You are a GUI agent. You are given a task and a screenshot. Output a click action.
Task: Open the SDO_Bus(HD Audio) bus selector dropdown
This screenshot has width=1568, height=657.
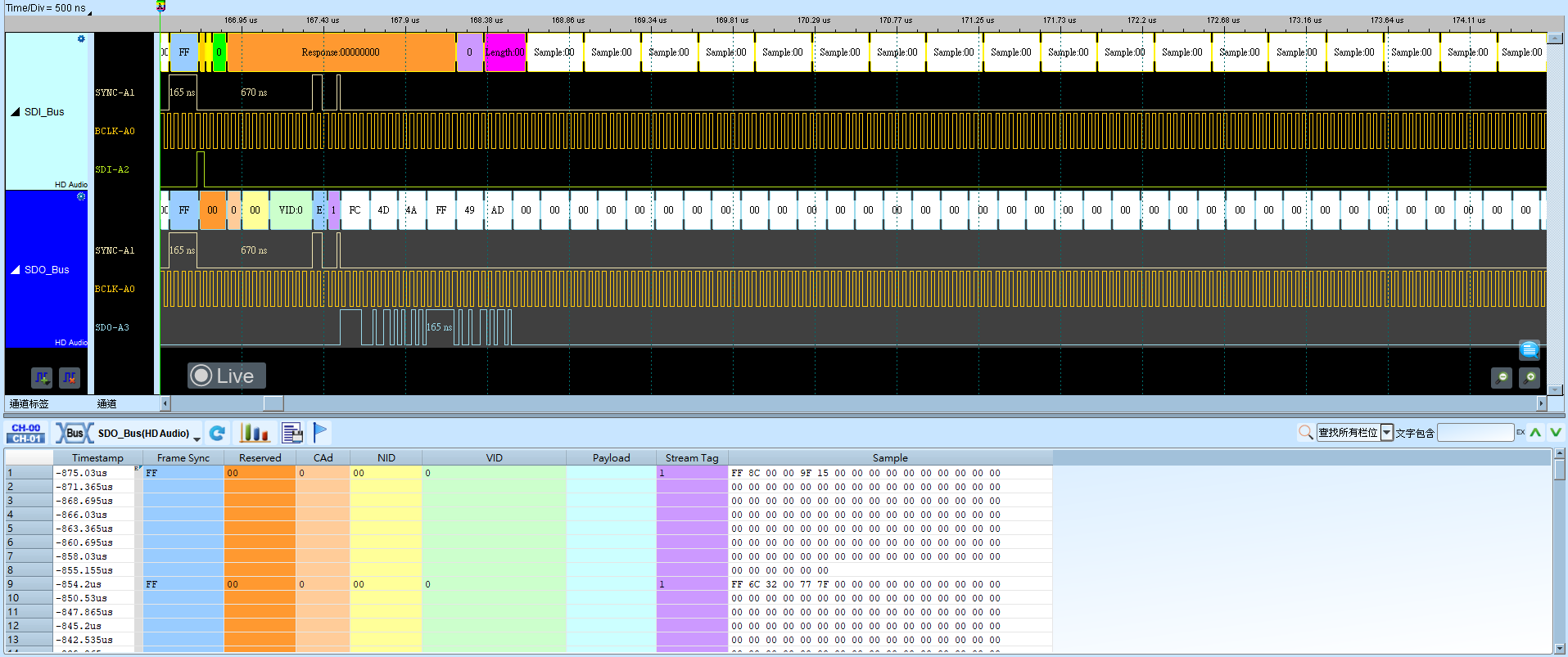197,438
